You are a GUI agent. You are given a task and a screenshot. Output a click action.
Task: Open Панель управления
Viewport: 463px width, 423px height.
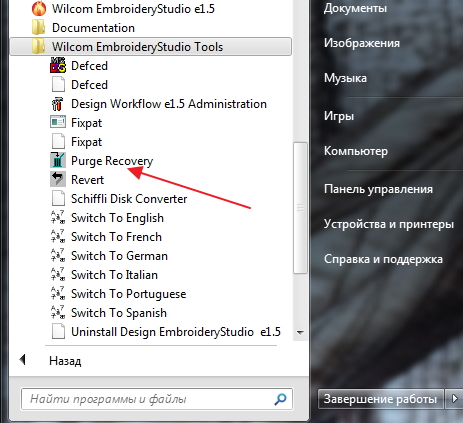[x=378, y=189]
